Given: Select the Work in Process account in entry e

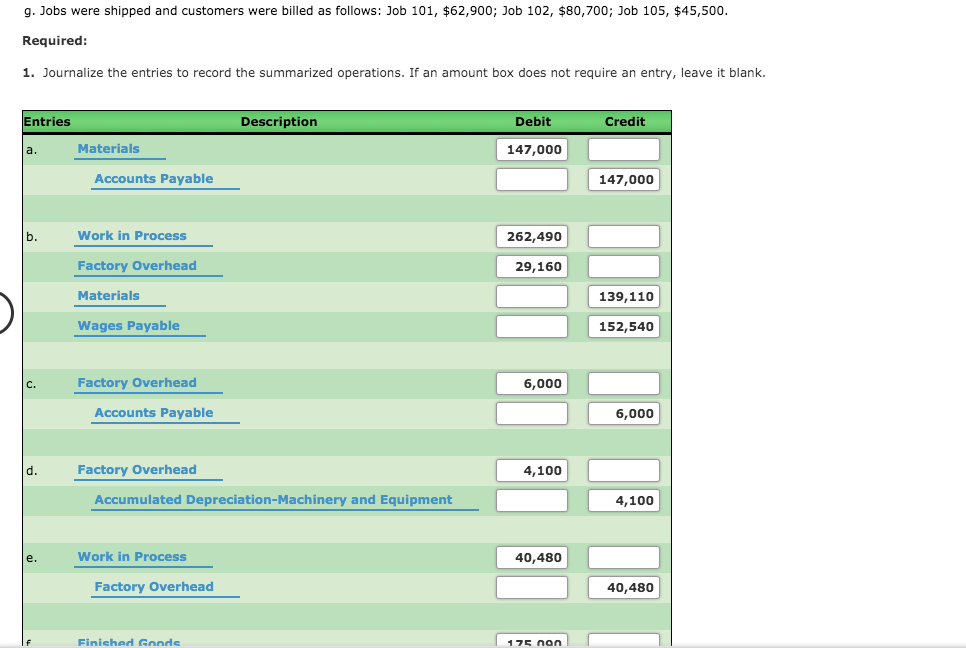Looking at the screenshot, I should (130, 556).
